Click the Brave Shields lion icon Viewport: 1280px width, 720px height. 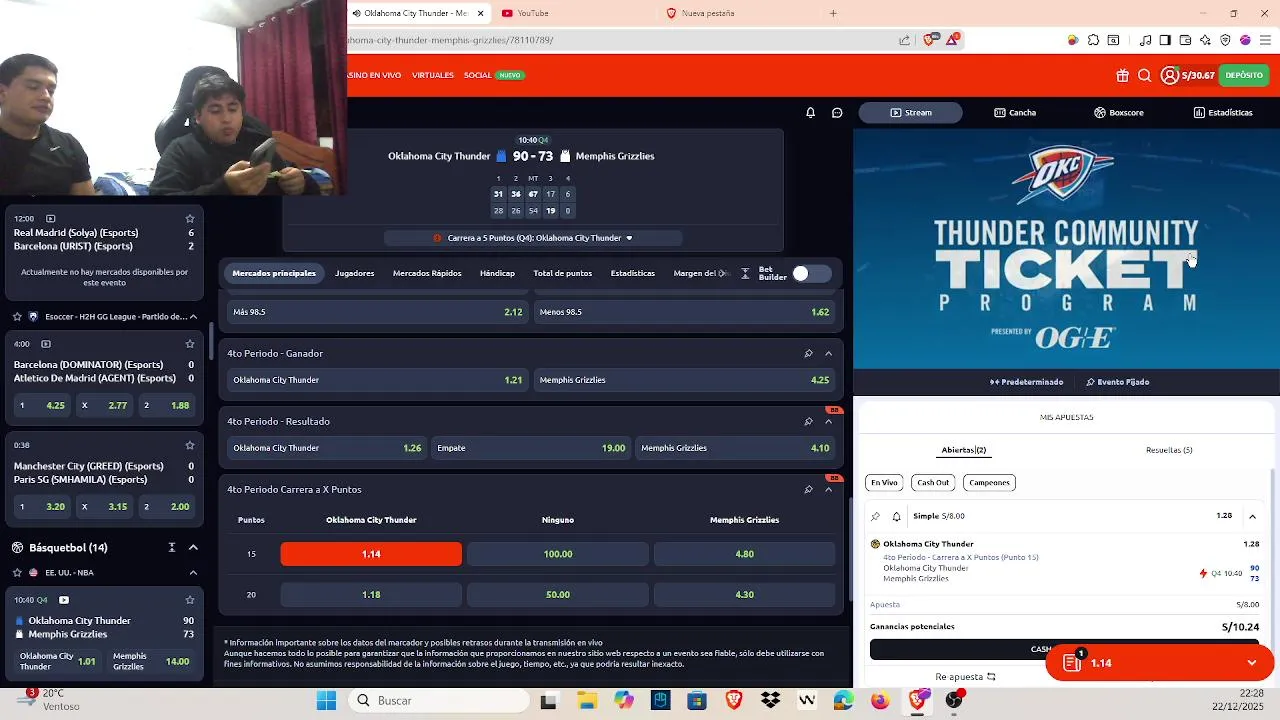tap(930, 40)
